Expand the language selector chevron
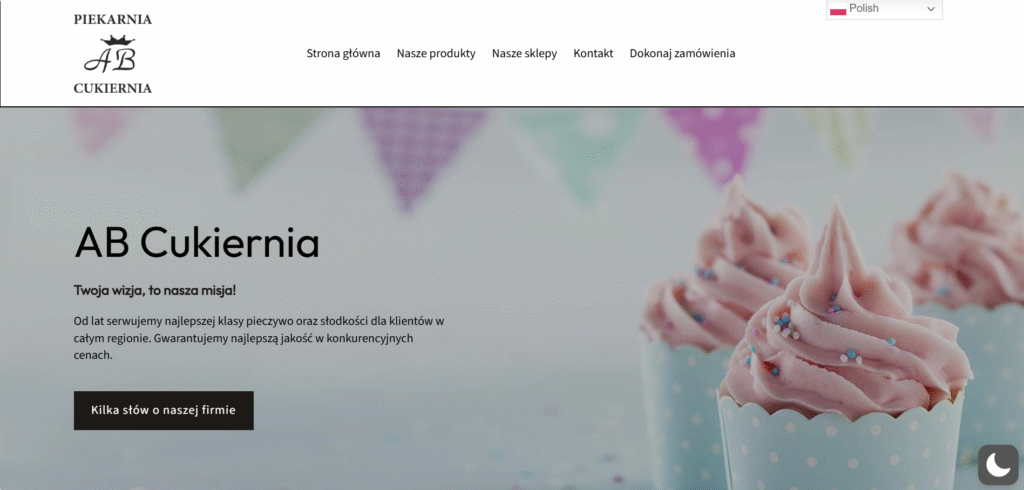 click(x=931, y=9)
